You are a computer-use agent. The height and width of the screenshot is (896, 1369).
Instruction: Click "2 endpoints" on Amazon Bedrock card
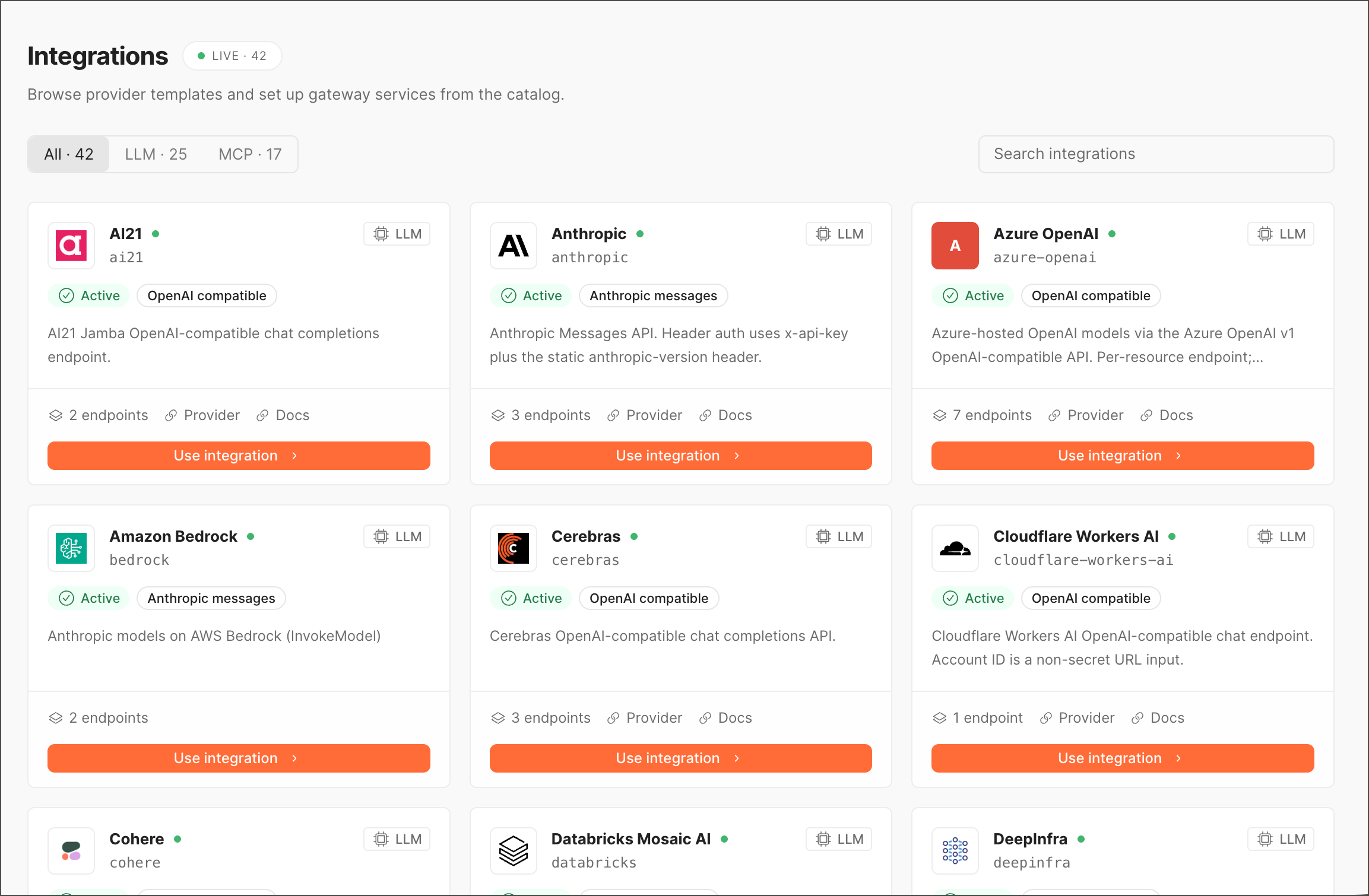(x=99, y=718)
